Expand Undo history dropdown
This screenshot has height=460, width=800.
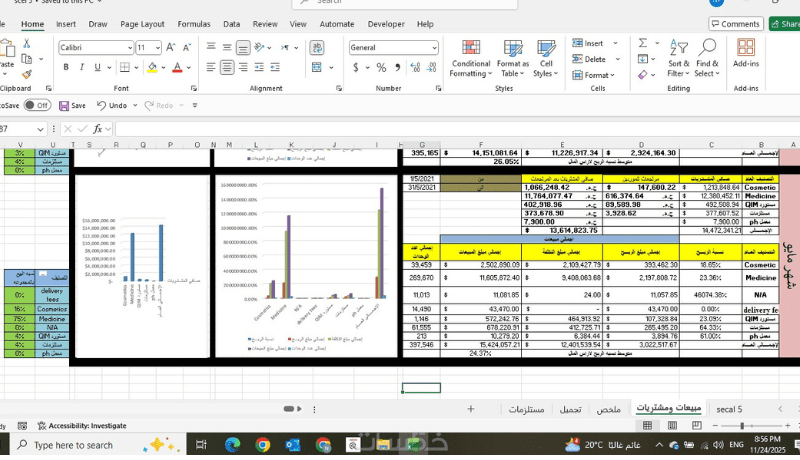pos(135,106)
